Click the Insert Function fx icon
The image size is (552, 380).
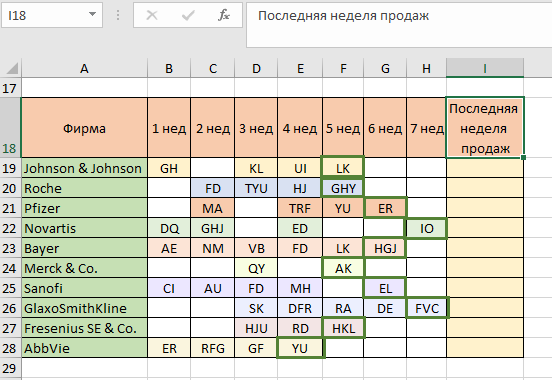(224, 15)
